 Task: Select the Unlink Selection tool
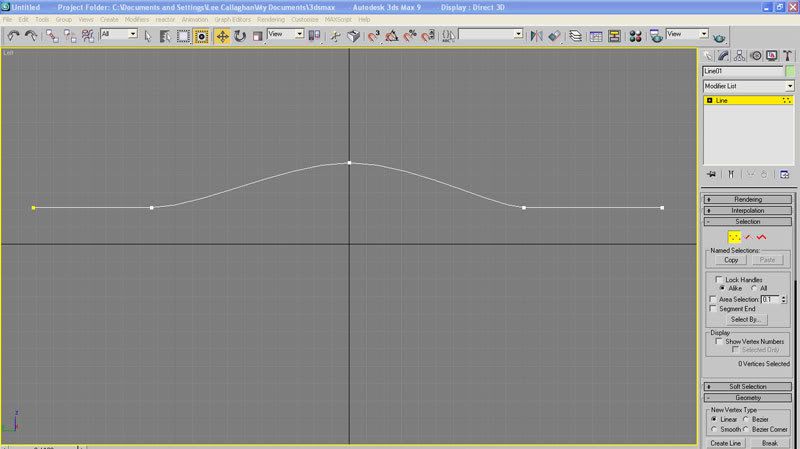(x=70, y=36)
